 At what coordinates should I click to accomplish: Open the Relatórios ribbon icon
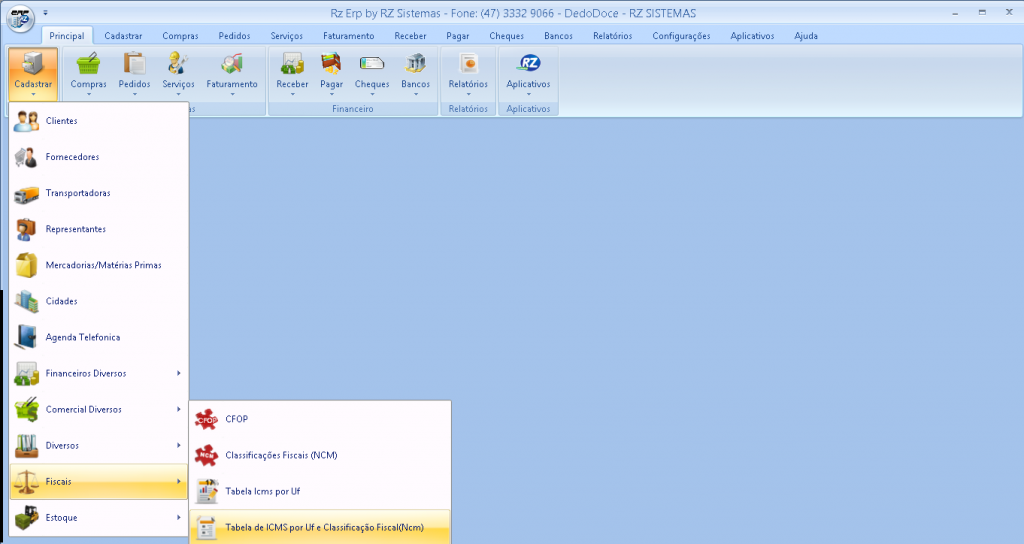pos(468,65)
